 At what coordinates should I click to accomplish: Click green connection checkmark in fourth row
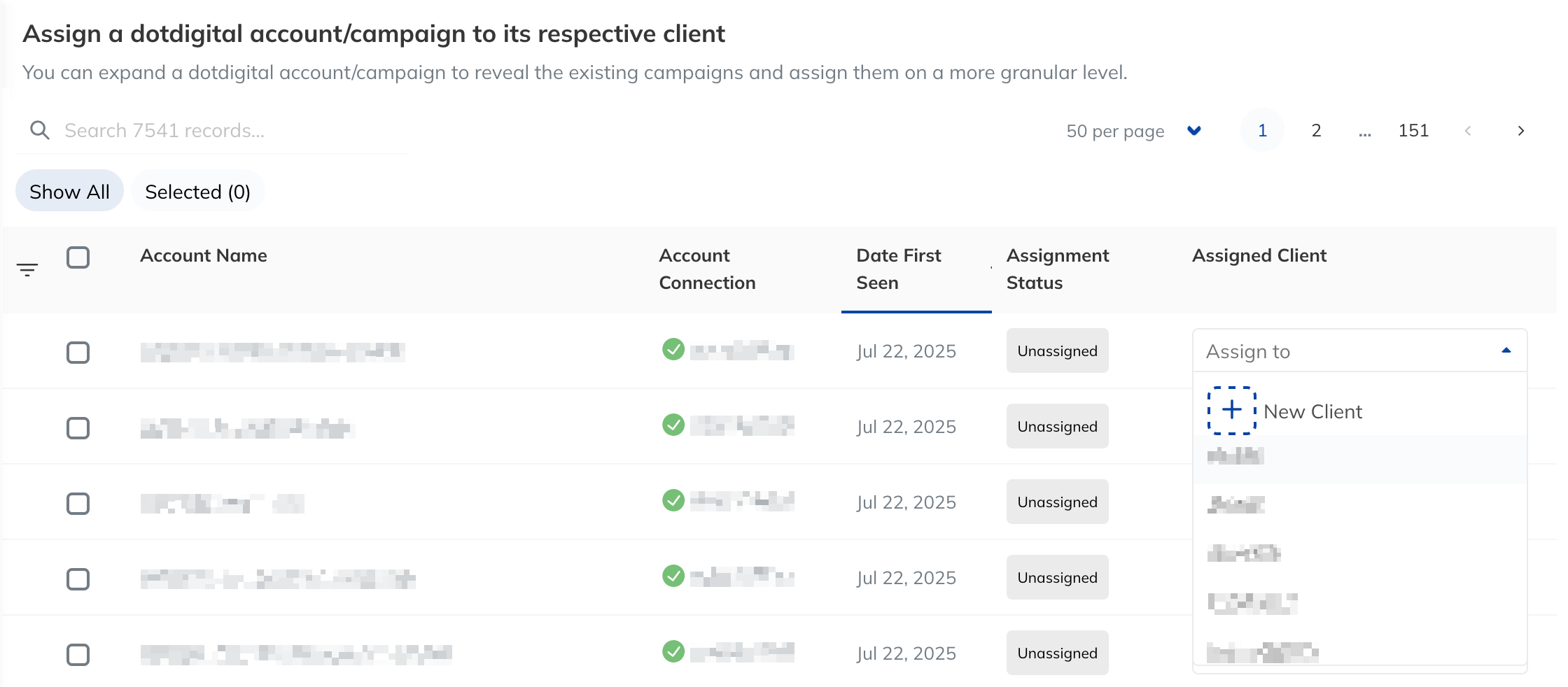pos(673,576)
